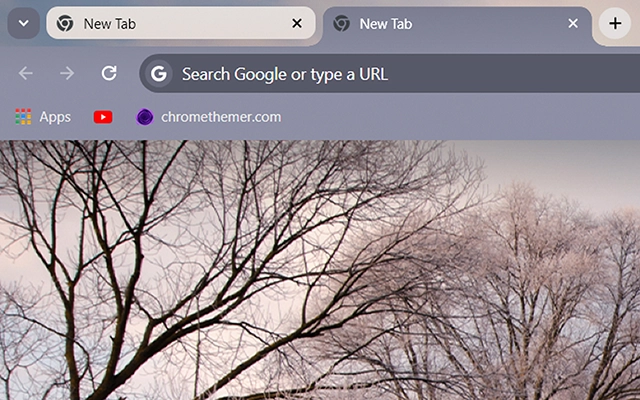The height and width of the screenshot is (400, 640).
Task: Go back using the left arrow
Action: [x=26, y=73]
